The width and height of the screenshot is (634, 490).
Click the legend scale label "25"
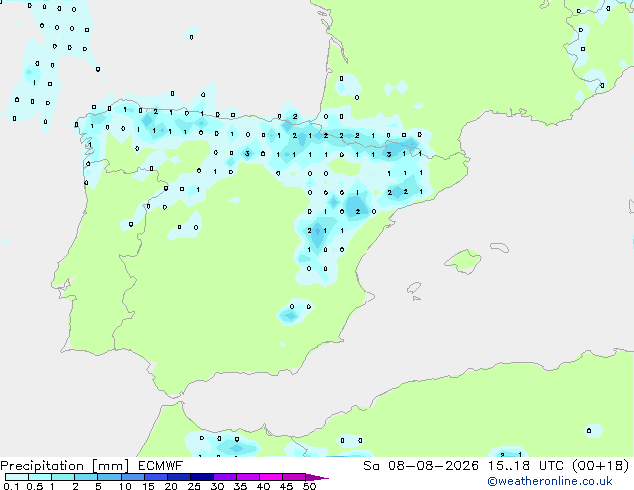(x=194, y=486)
